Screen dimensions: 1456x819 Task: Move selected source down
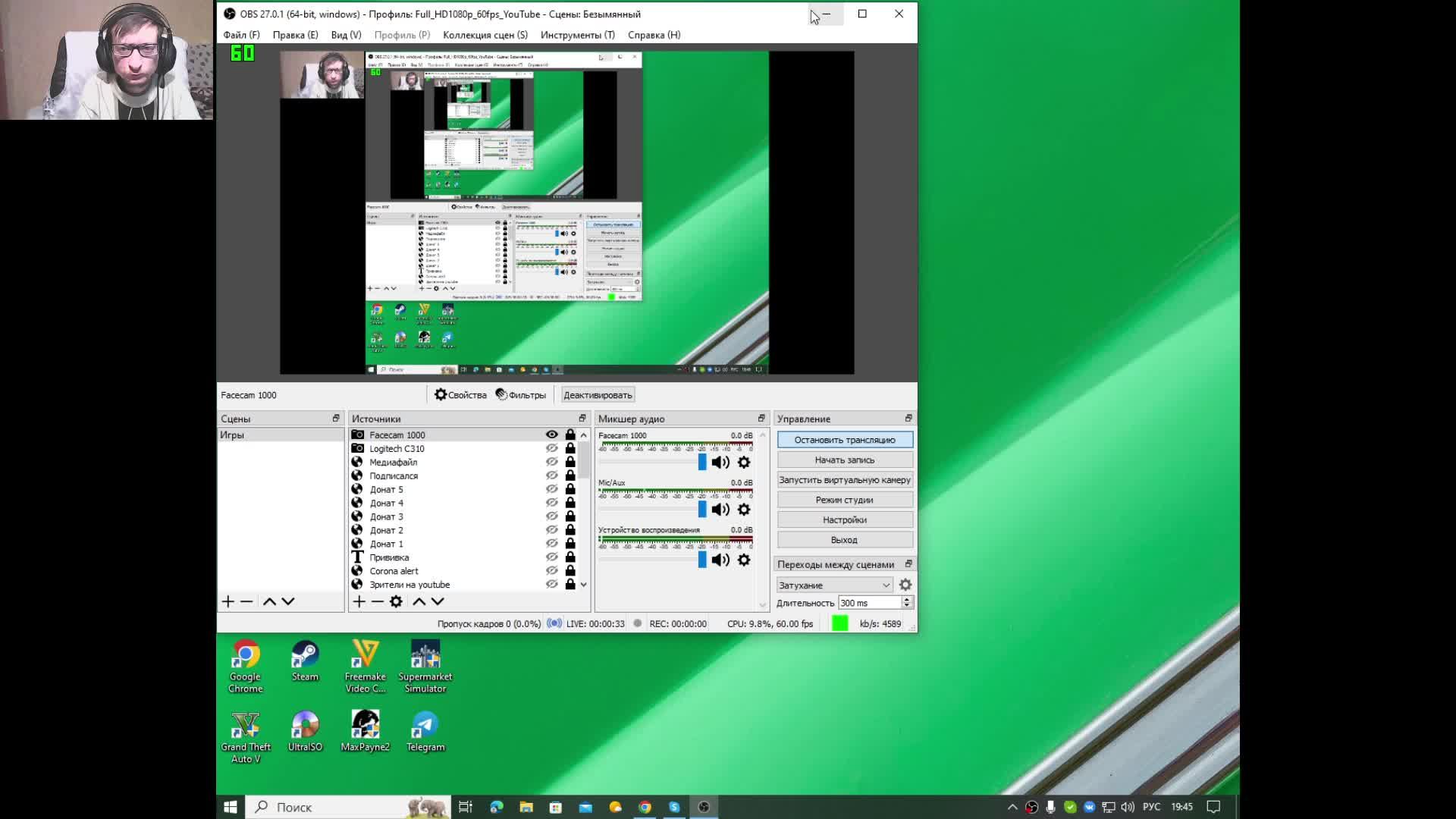click(438, 601)
